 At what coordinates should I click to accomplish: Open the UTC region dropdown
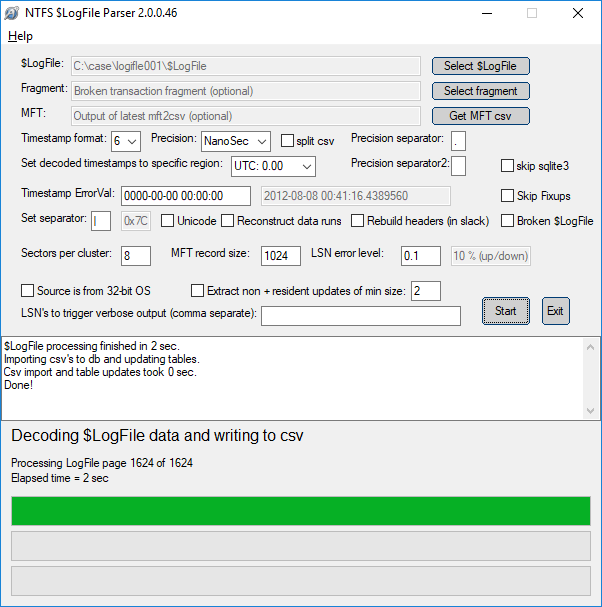[273, 166]
